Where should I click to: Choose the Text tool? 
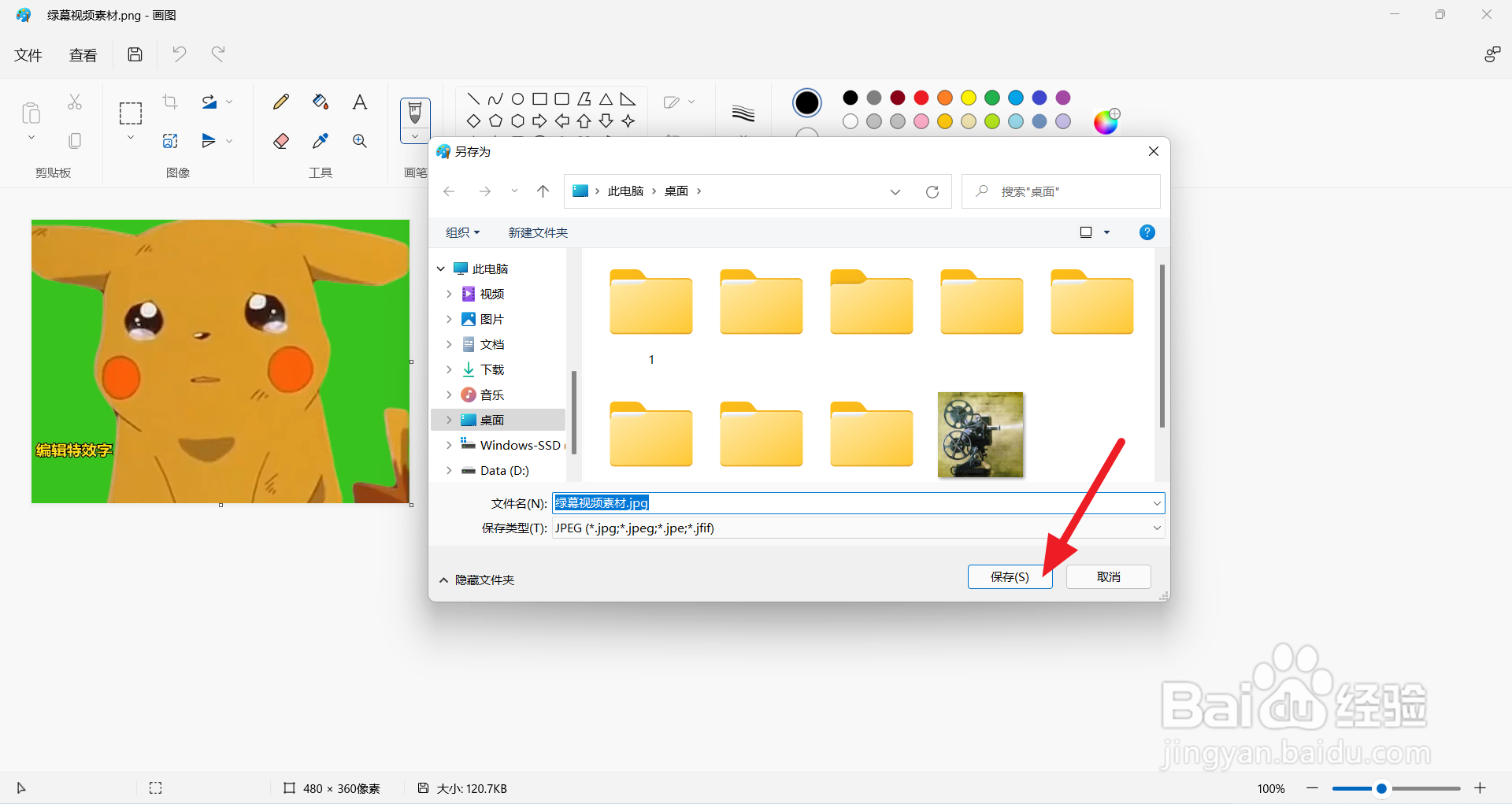360,102
